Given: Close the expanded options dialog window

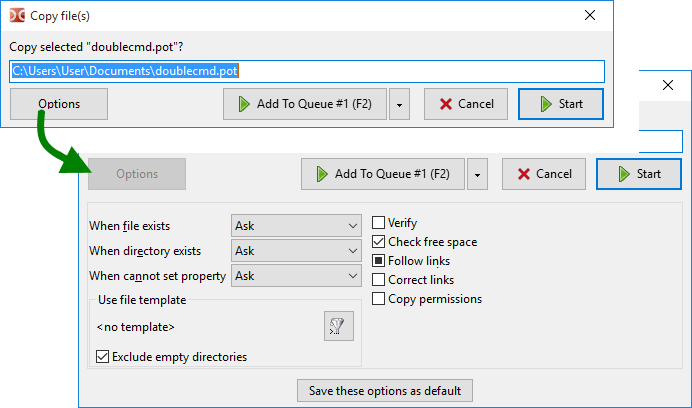Looking at the screenshot, I should coord(668,85).
